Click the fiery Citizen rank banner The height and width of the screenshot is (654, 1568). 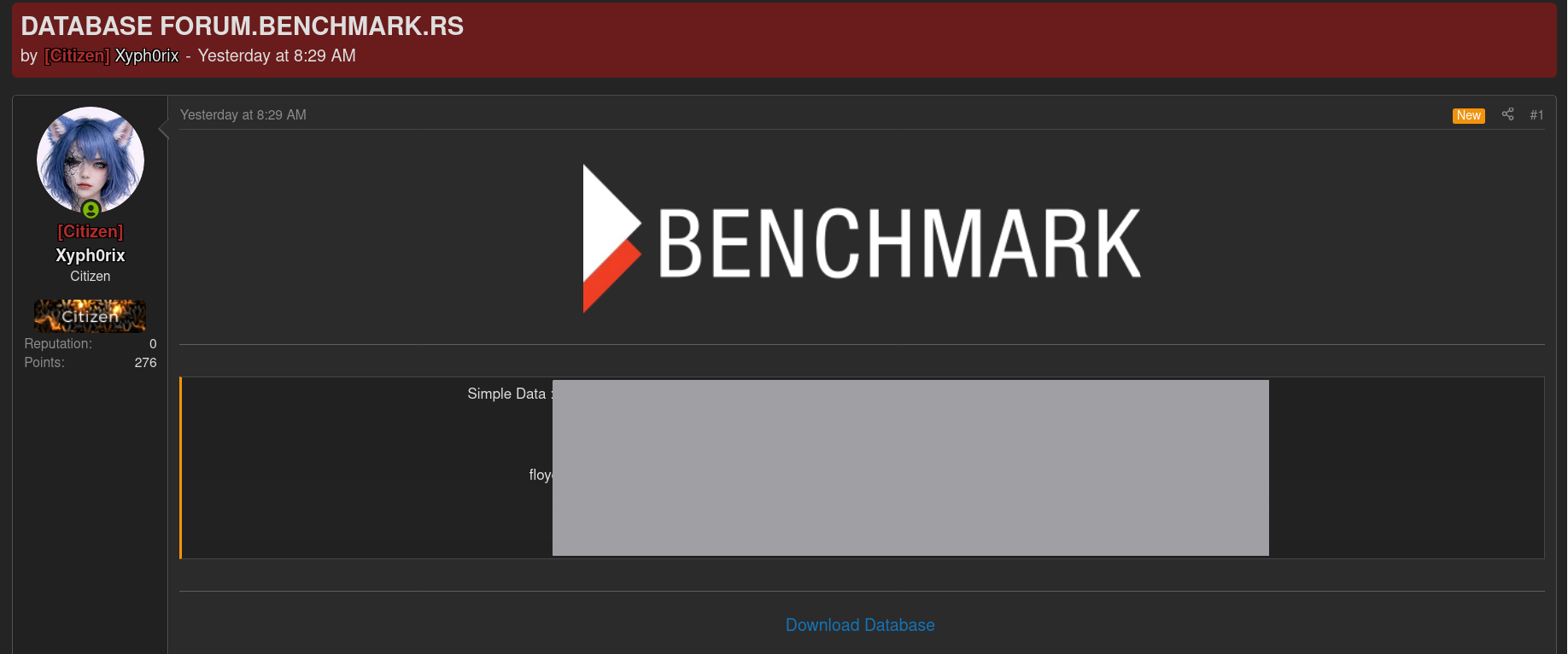[x=91, y=316]
